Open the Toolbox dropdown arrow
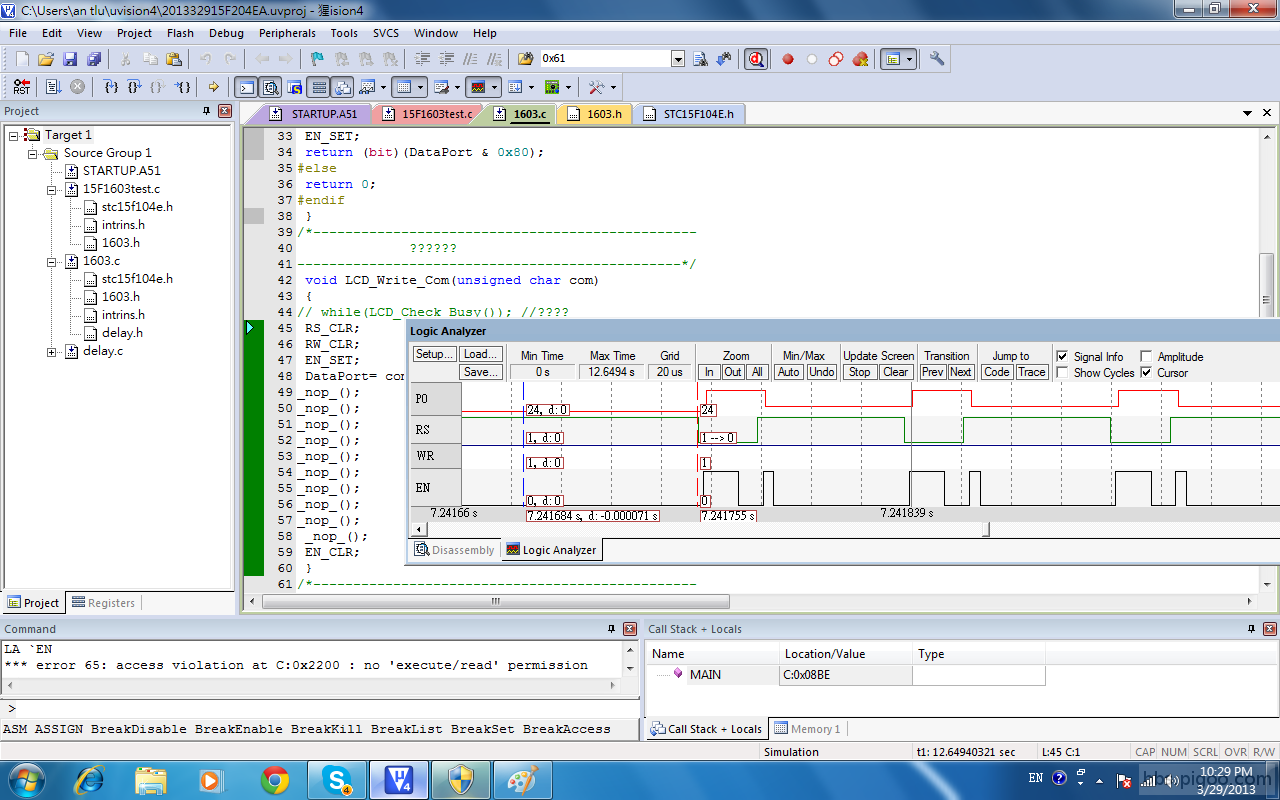This screenshot has width=1280, height=800. click(613, 87)
